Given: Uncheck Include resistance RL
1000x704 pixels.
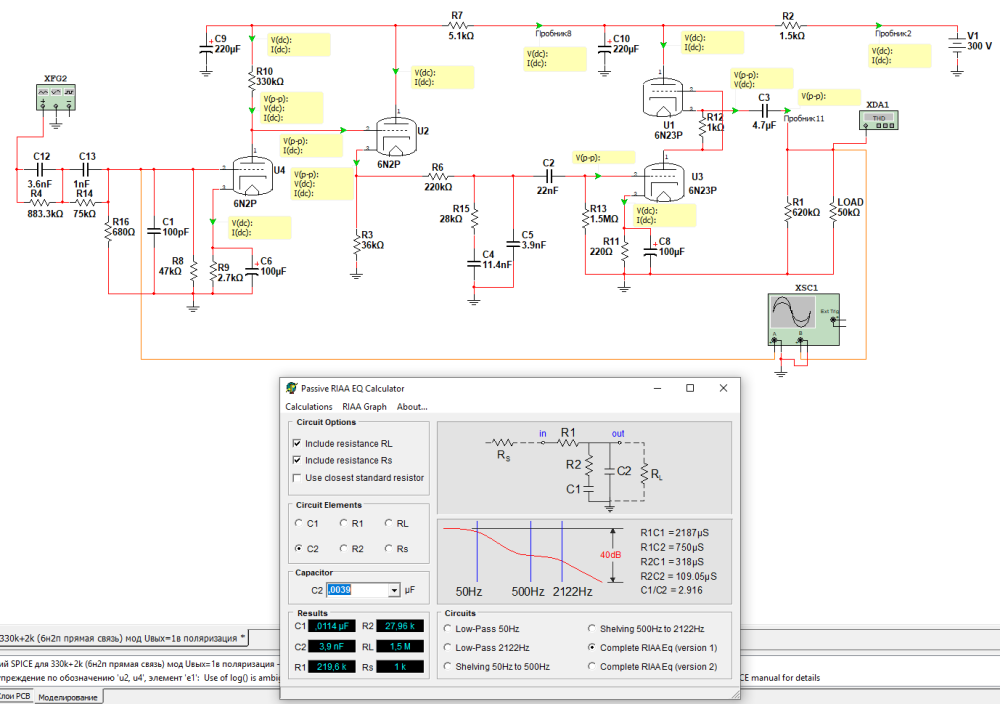Looking at the screenshot, I should pos(297,443).
